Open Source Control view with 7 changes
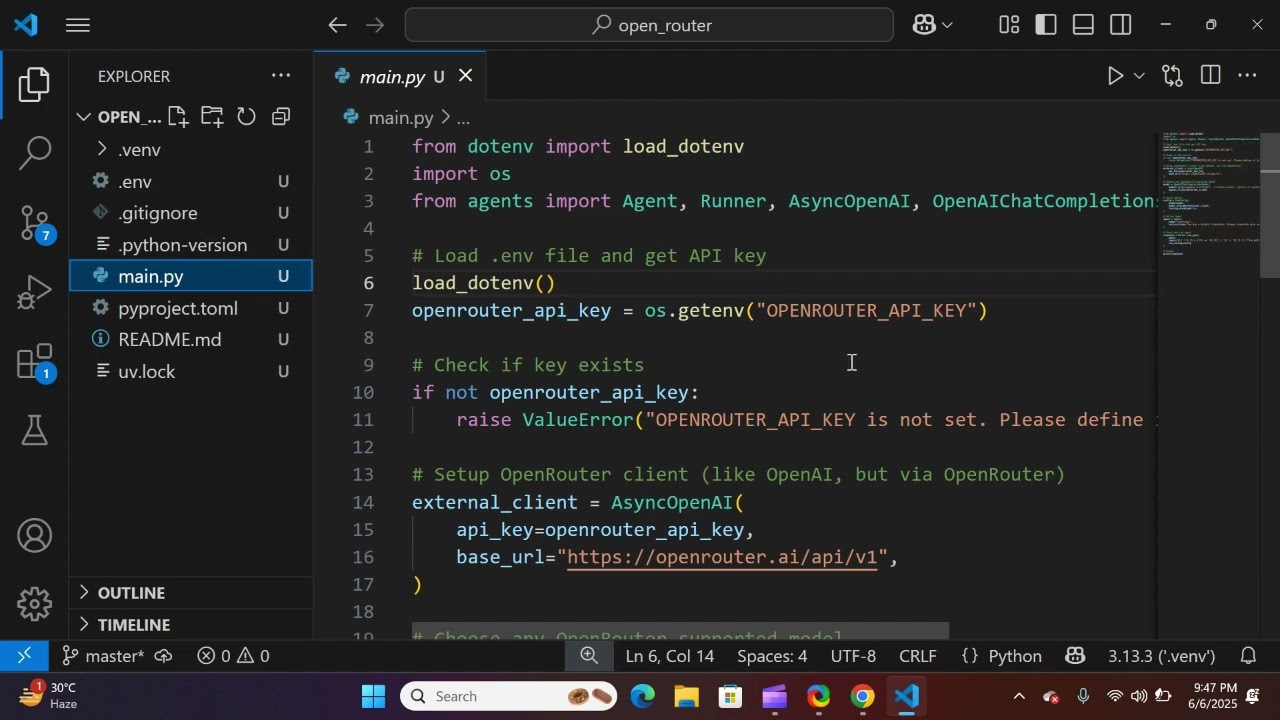Image resolution: width=1280 pixels, height=720 pixels. pyautogui.click(x=34, y=224)
